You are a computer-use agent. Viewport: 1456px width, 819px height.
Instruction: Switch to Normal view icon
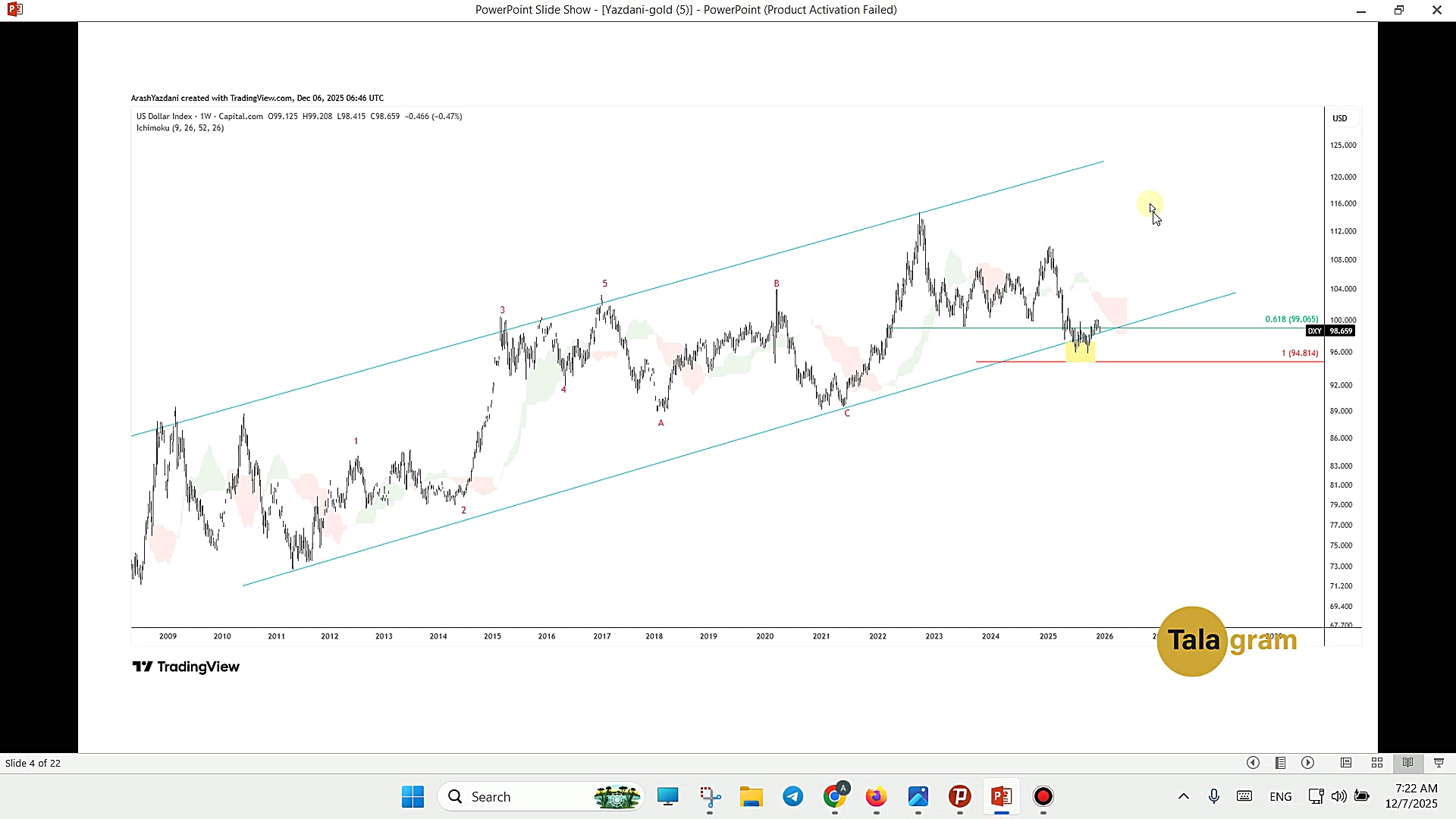pyautogui.click(x=1346, y=763)
